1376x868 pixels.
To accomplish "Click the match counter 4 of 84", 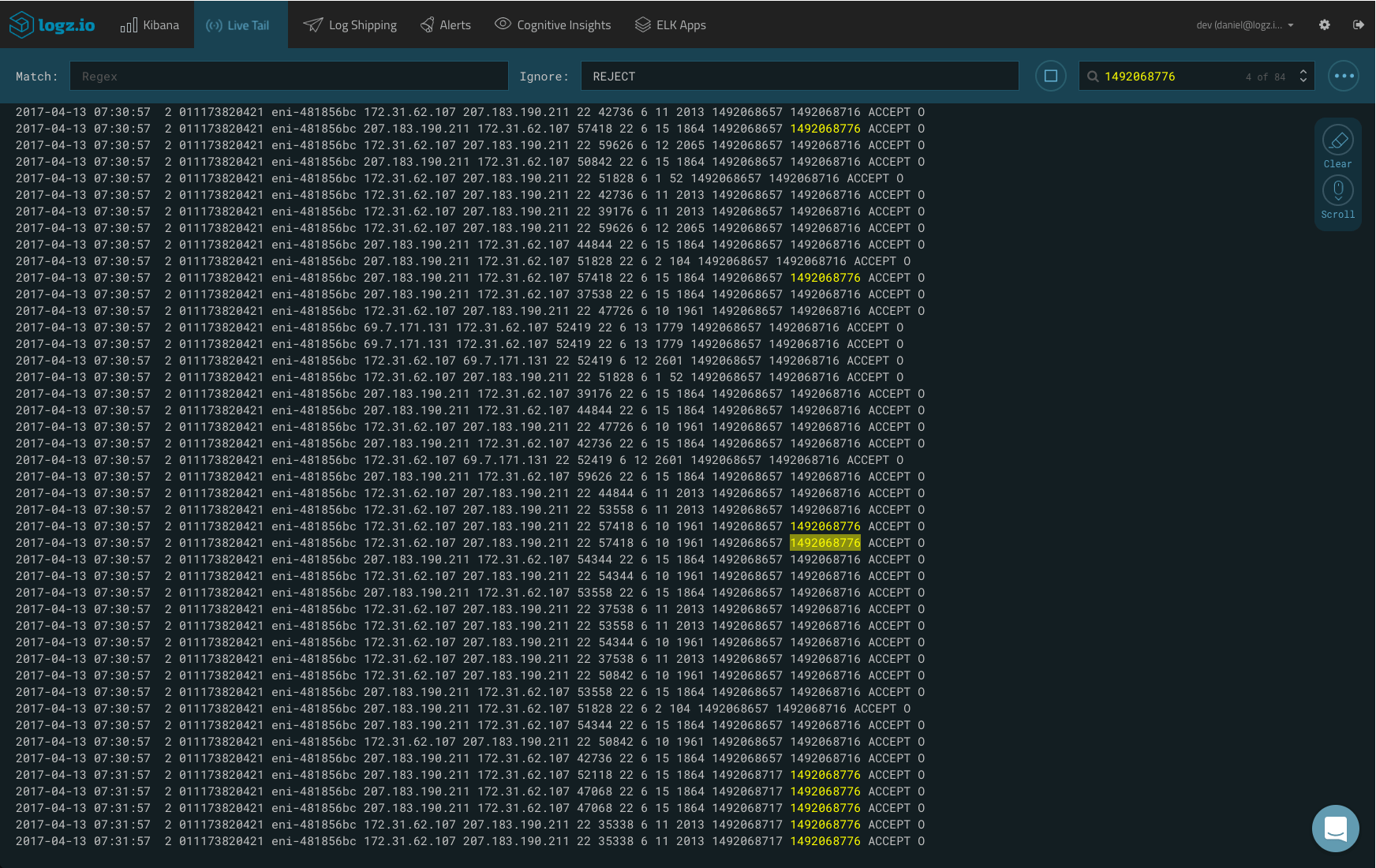I will [x=1266, y=77].
